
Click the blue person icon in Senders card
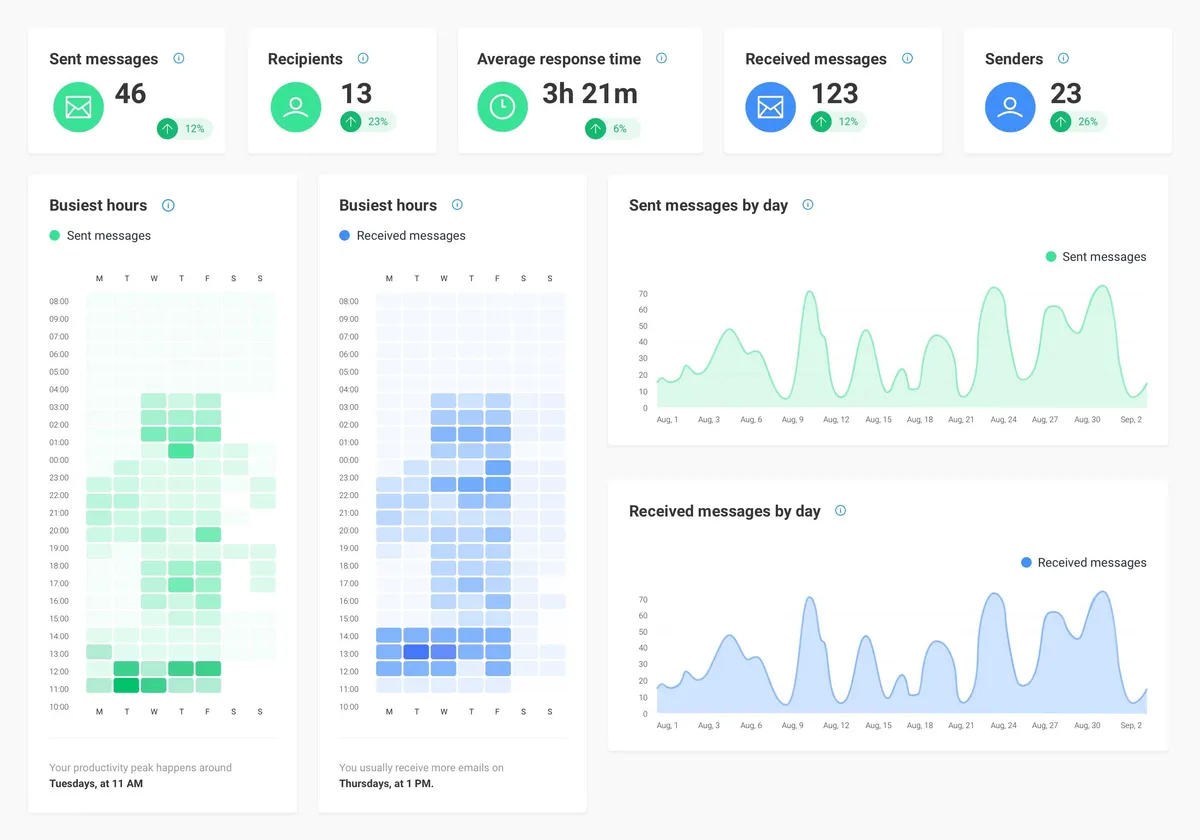(1010, 107)
